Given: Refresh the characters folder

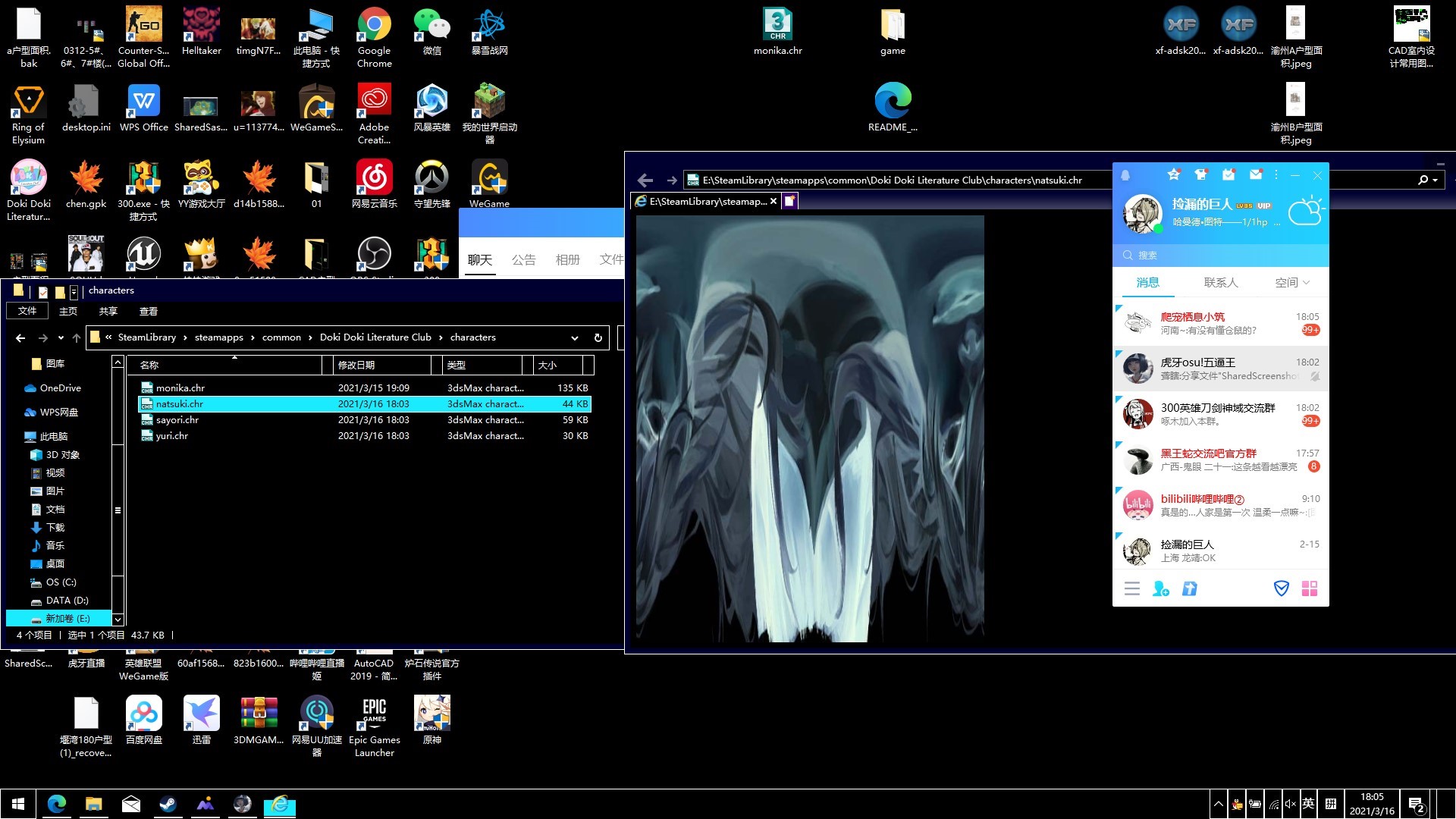Looking at the screenshot, I should [x=598, y=338].
